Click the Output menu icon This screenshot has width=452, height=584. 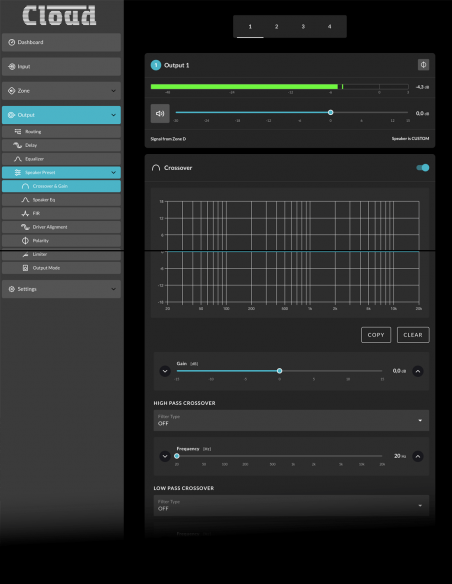click(12, 115)
